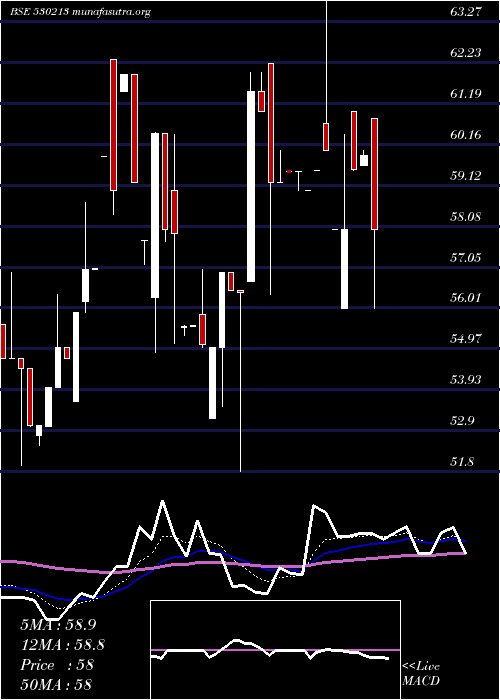Click the '50MA : 58' readout
This screenshot has width=500, height=700.
coord(56,684)
